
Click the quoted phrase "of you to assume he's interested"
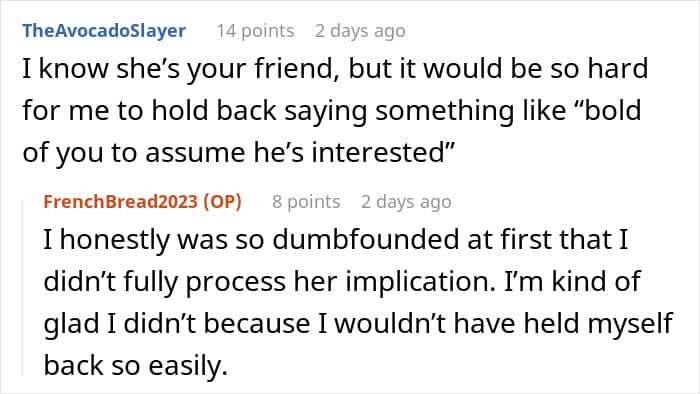coord(238,152)
